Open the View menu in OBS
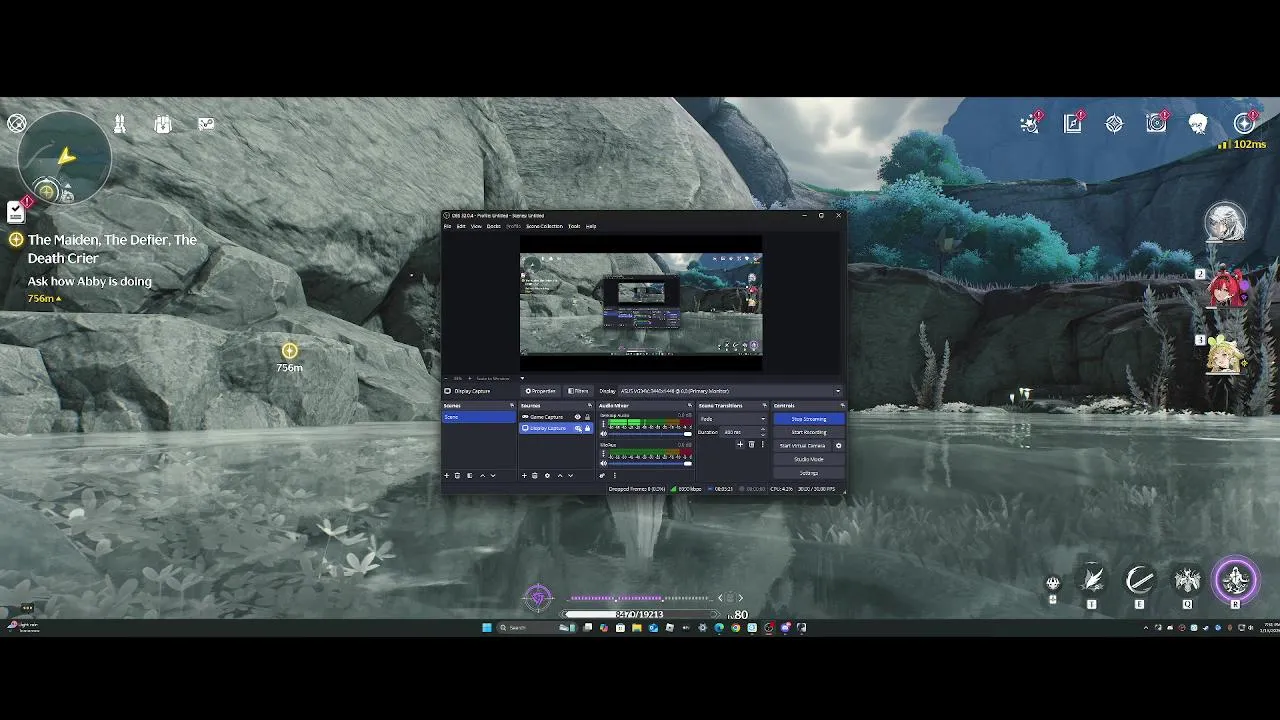 pyautogui.click(x=476, y=226)
